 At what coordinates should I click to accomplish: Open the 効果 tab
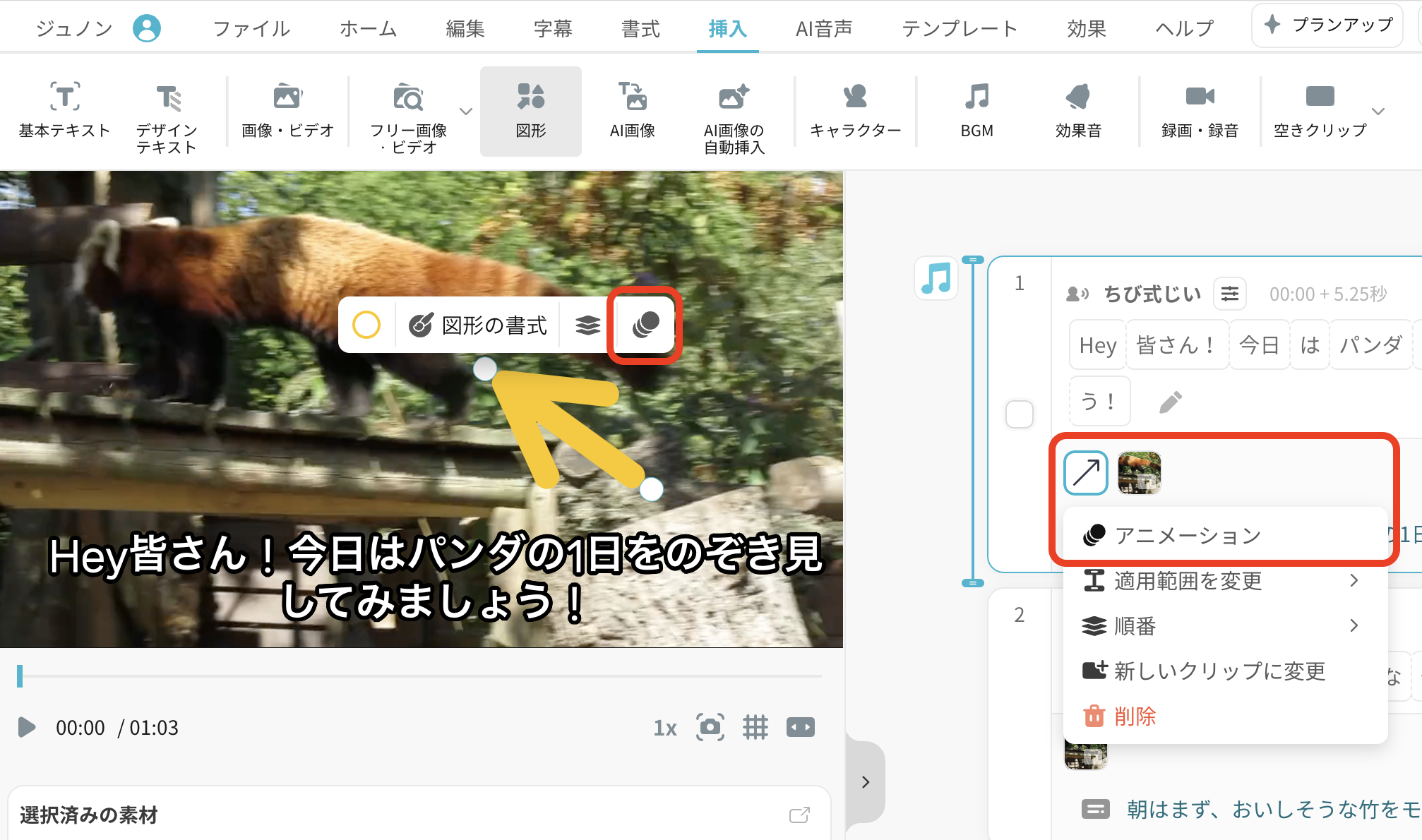coord(1087,28)
